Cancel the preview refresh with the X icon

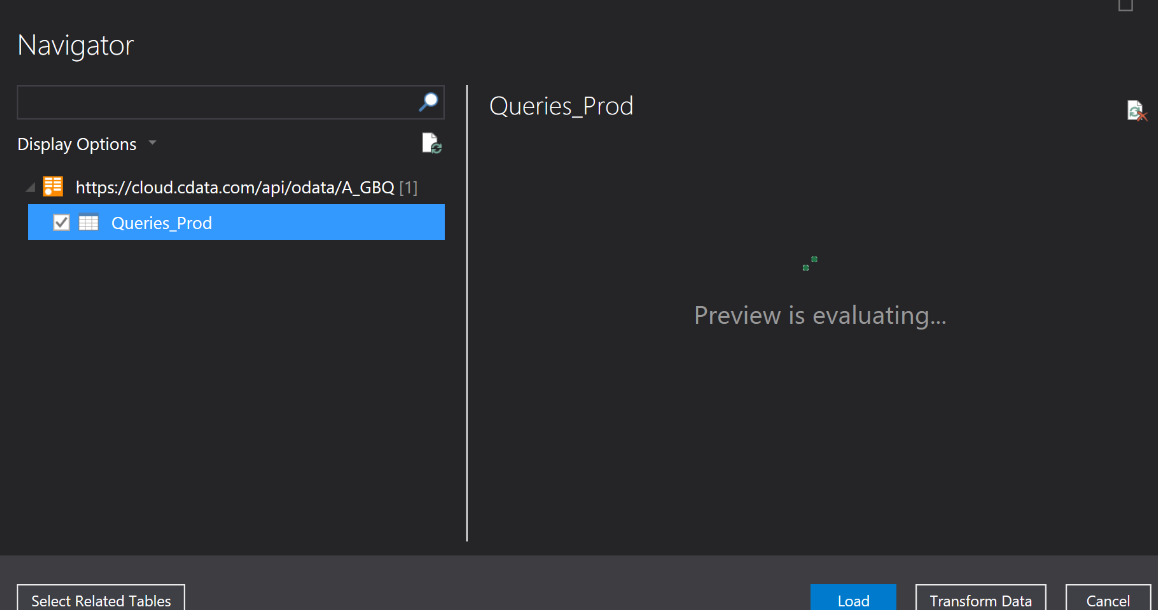click(x=1135, y=110)
